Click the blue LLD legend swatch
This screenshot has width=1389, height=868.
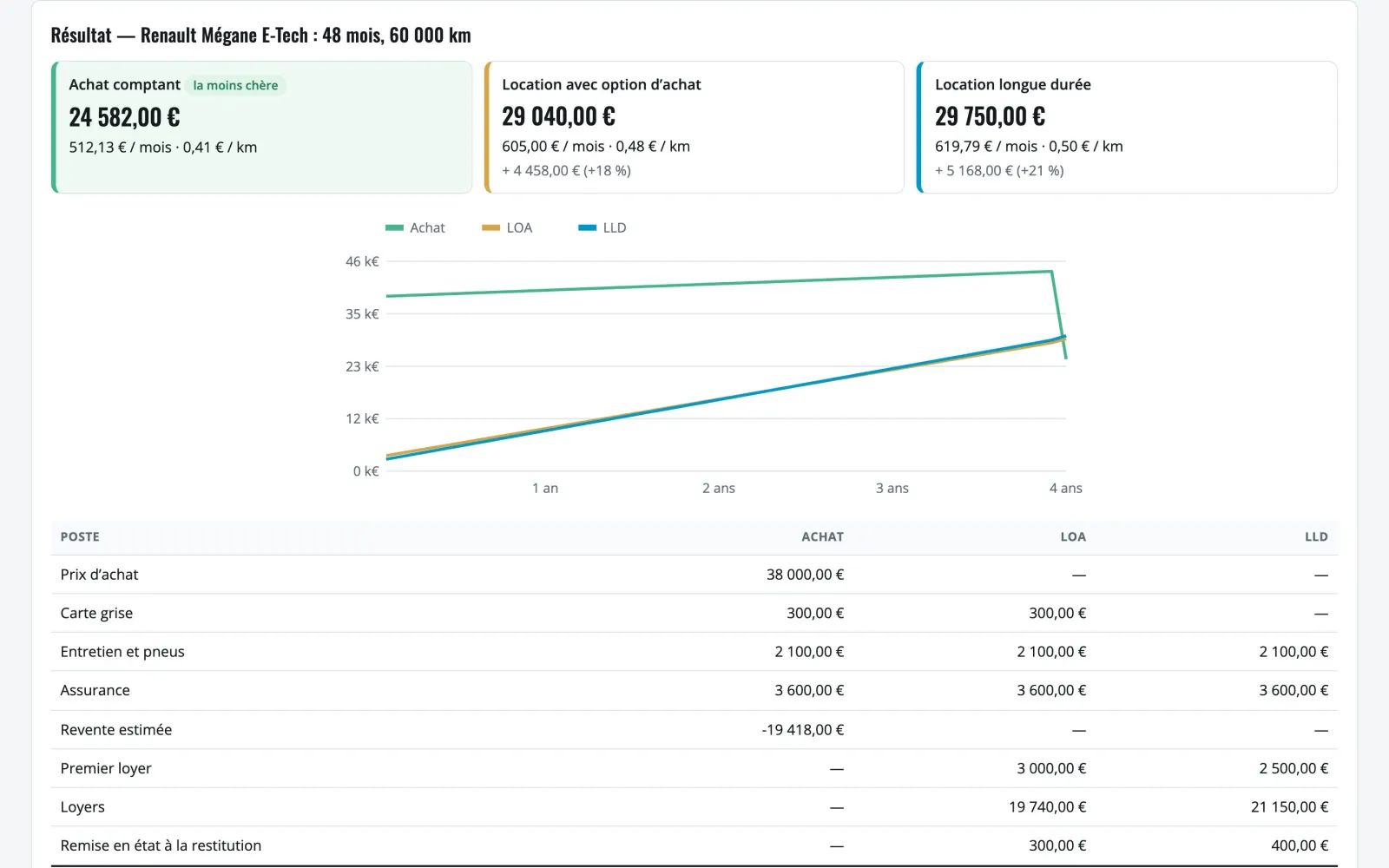[x=588, y=227]
